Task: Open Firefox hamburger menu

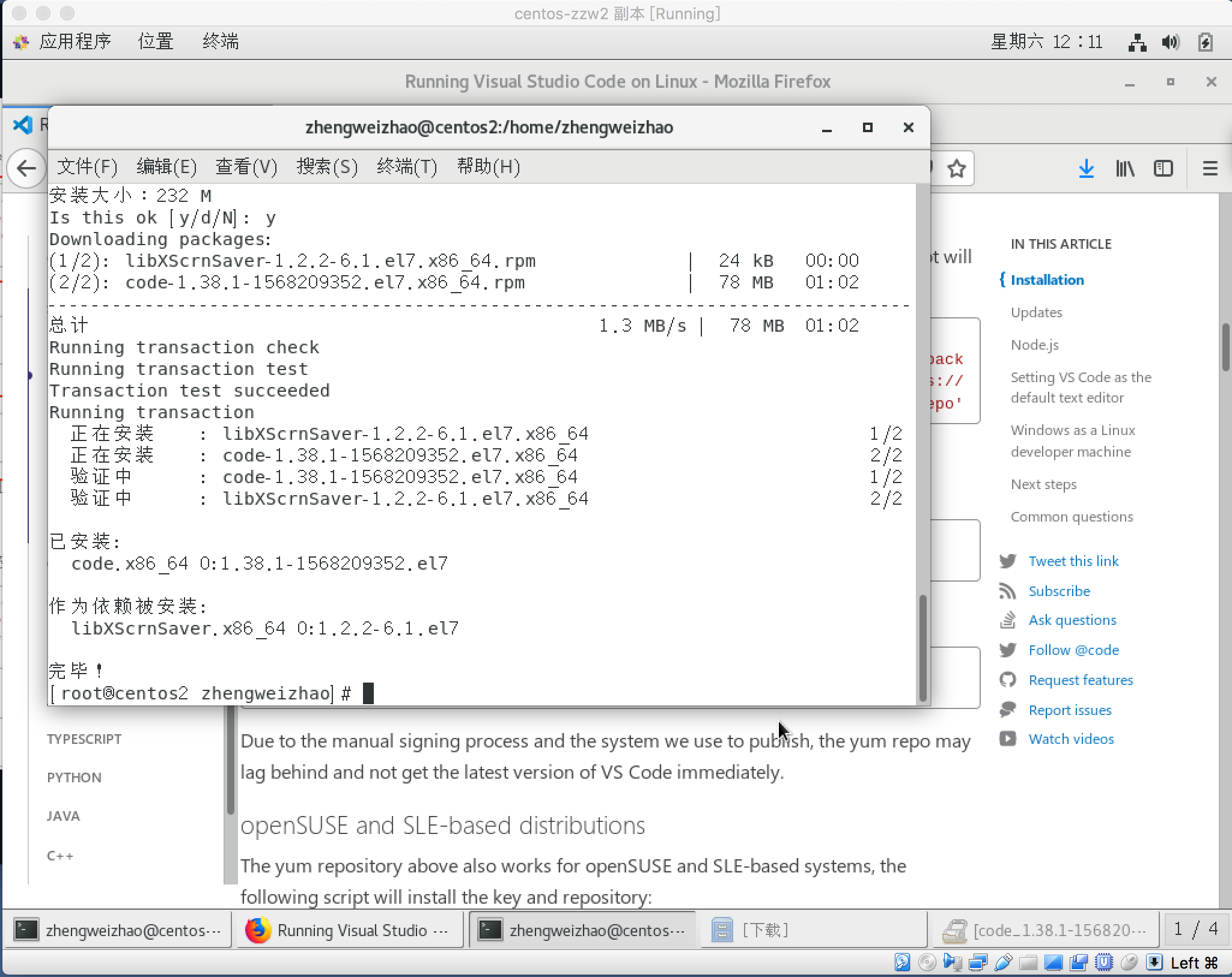Action: tap(1210, 168)
